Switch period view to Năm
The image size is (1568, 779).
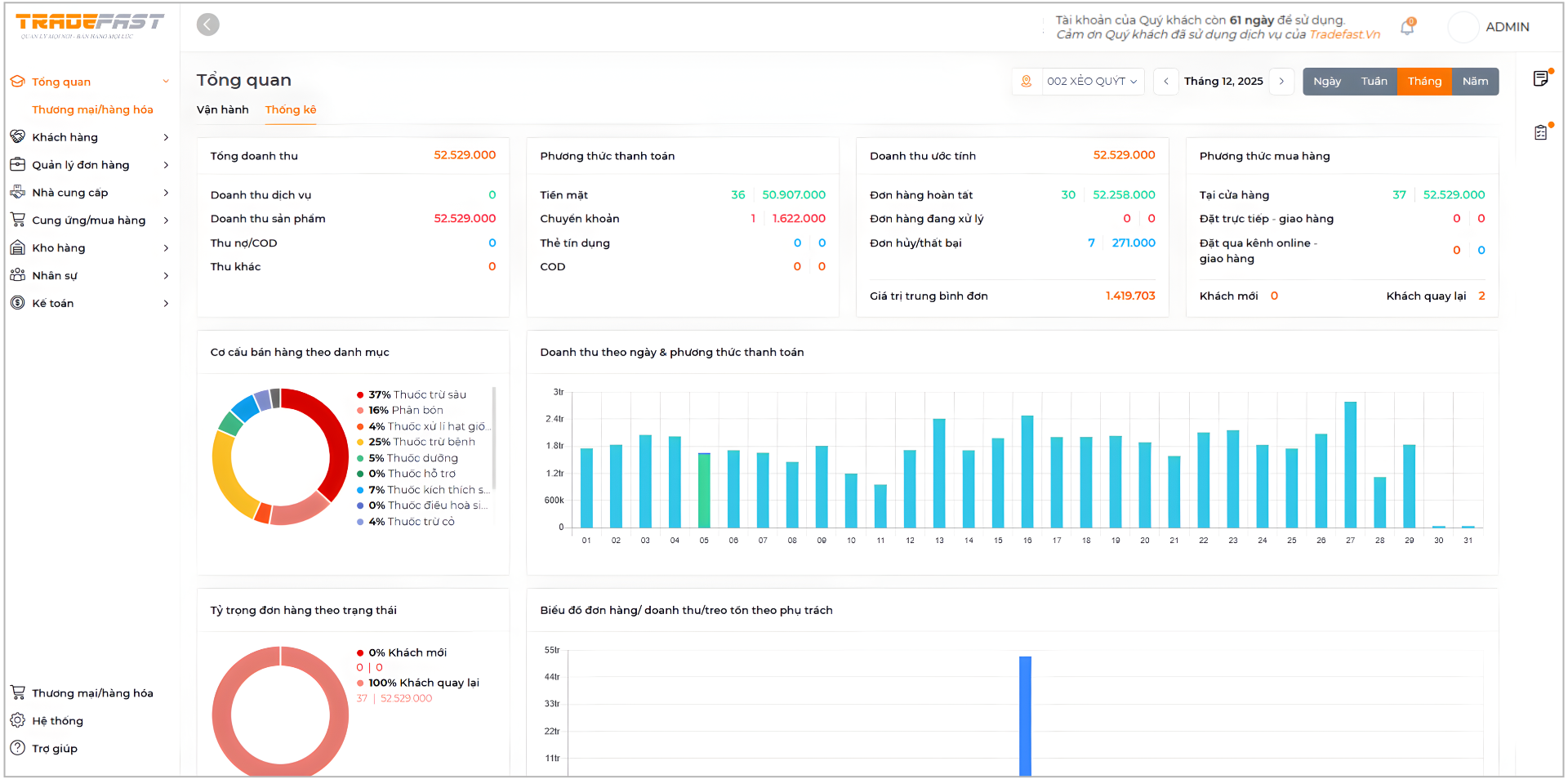tap(1474, 82)
